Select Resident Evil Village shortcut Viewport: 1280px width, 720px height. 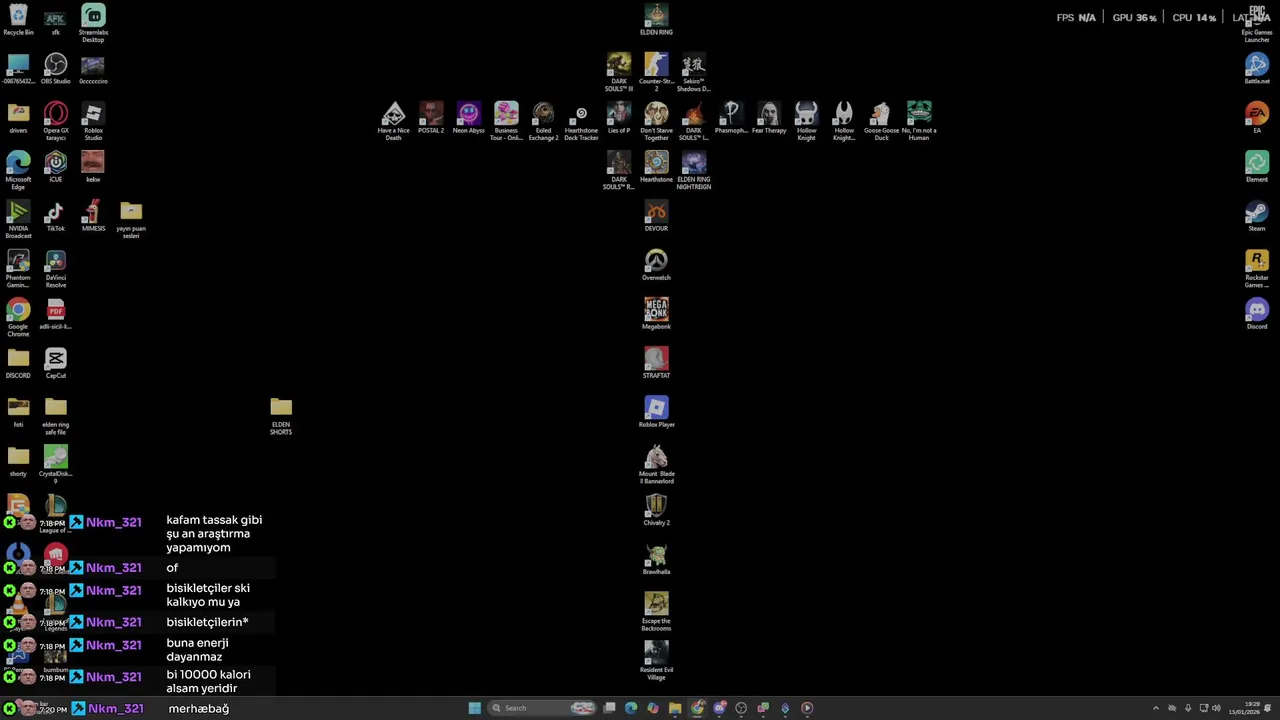click(656, 660)
